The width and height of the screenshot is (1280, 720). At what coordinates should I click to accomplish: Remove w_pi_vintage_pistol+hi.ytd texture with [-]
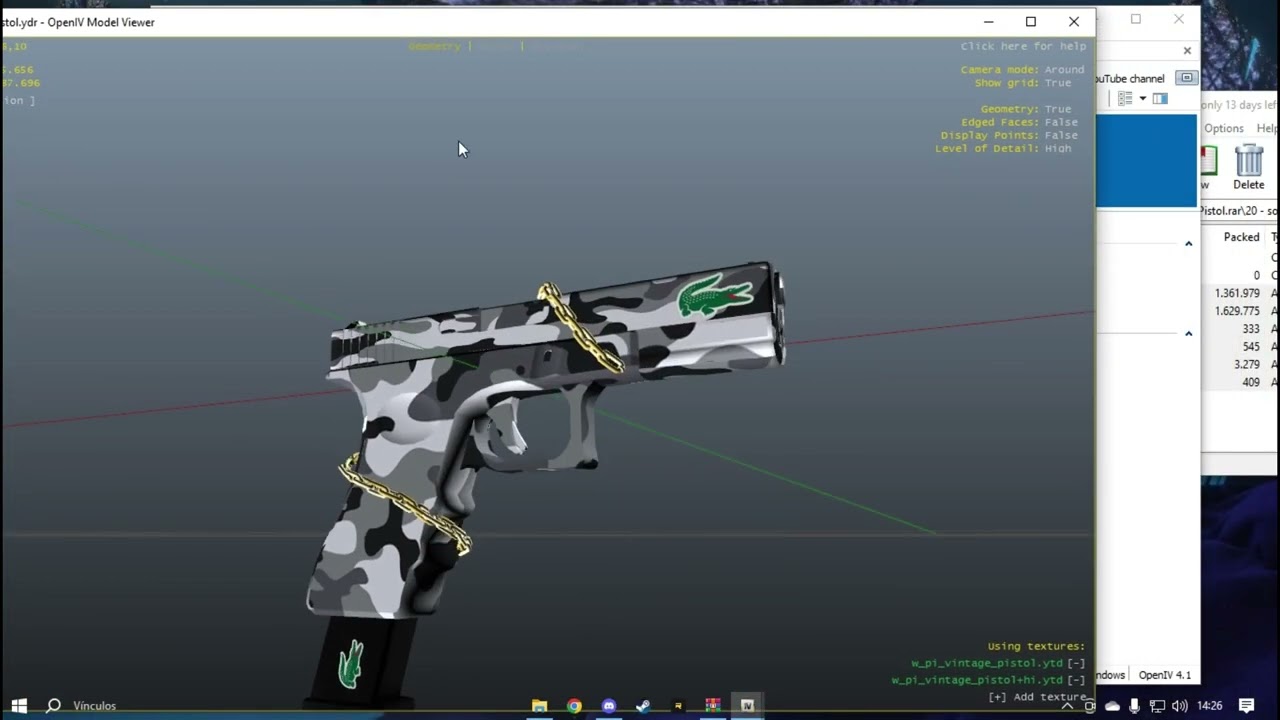(1076, 680)
